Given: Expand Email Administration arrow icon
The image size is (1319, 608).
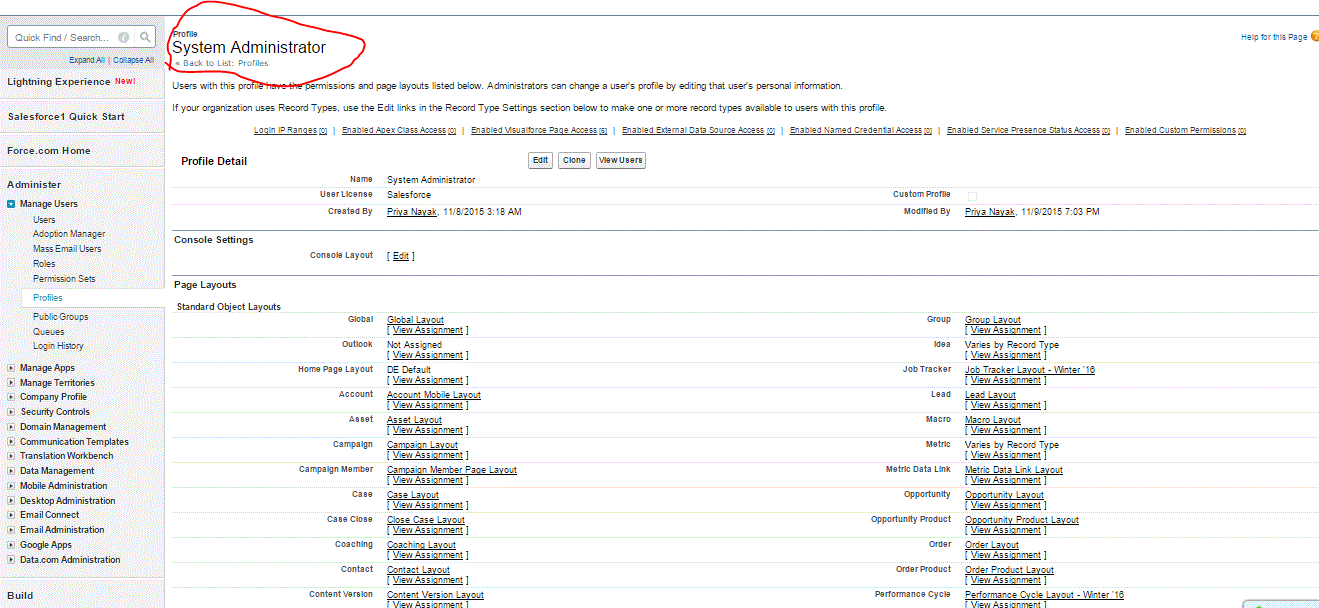Looking at the screenshot, I should [11, 530].
